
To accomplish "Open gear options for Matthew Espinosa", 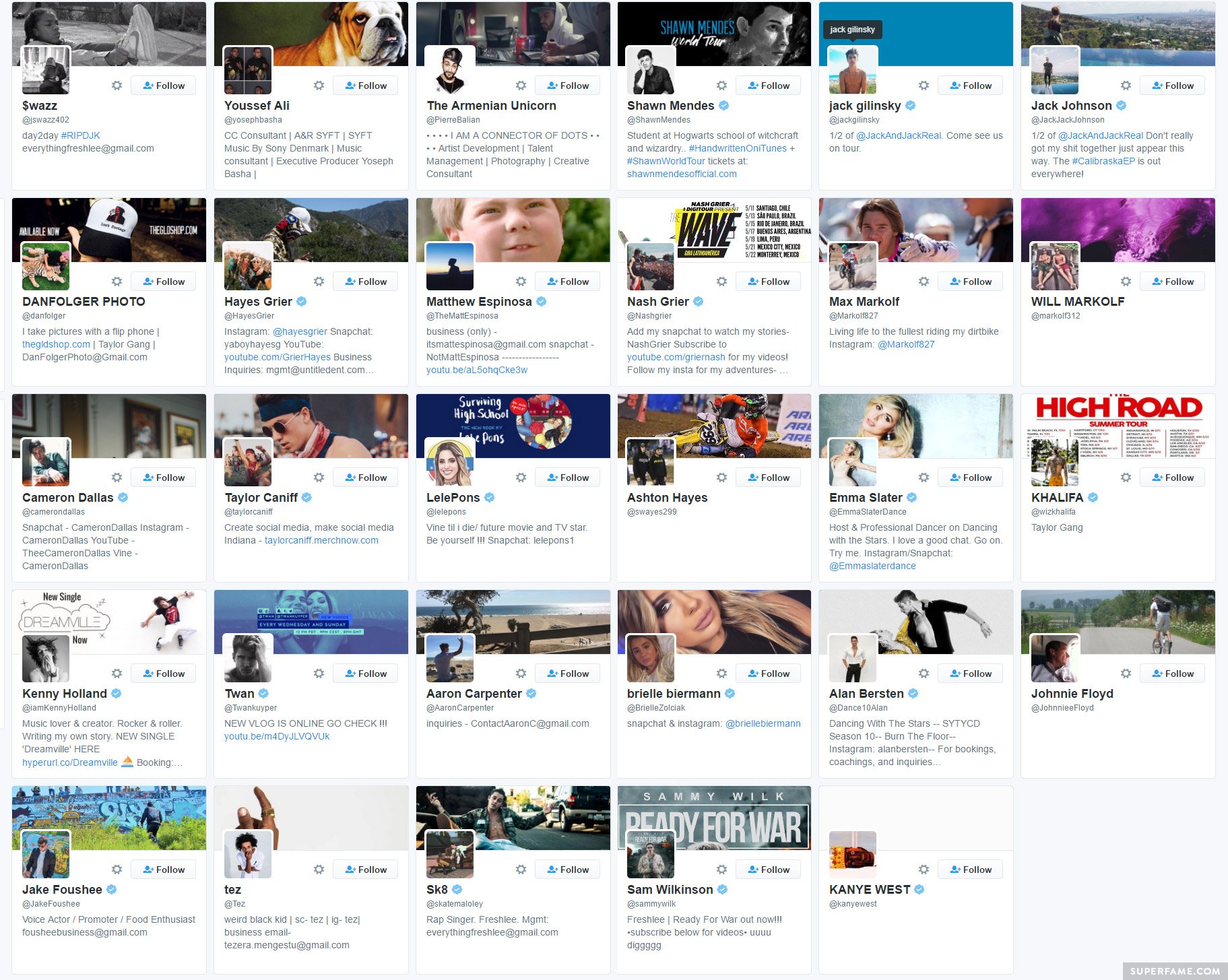I will coord(521,282).
